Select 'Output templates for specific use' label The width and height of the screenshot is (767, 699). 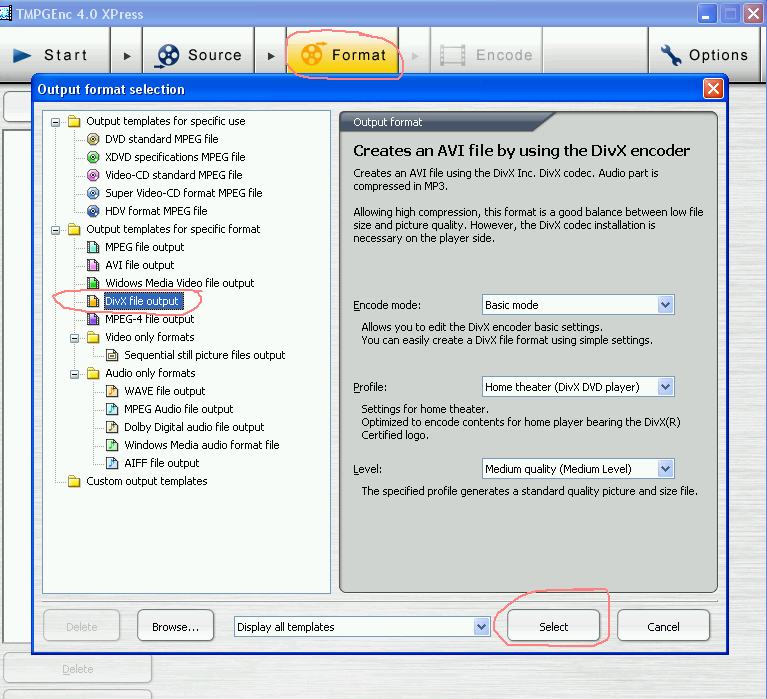point(166,121)
